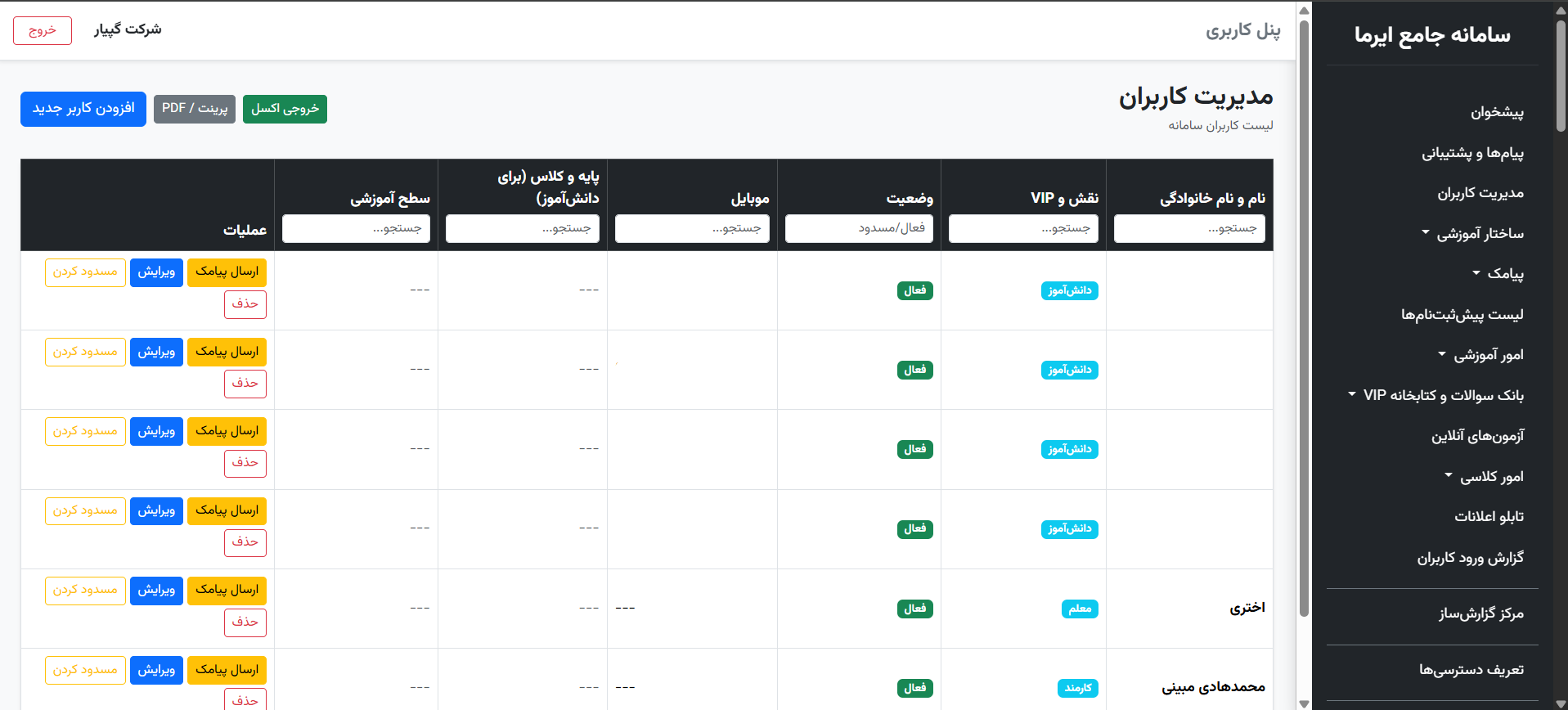Click the پرینت / PDF button
Viewport: 1568px width, 710px height.
coord(195,109)
